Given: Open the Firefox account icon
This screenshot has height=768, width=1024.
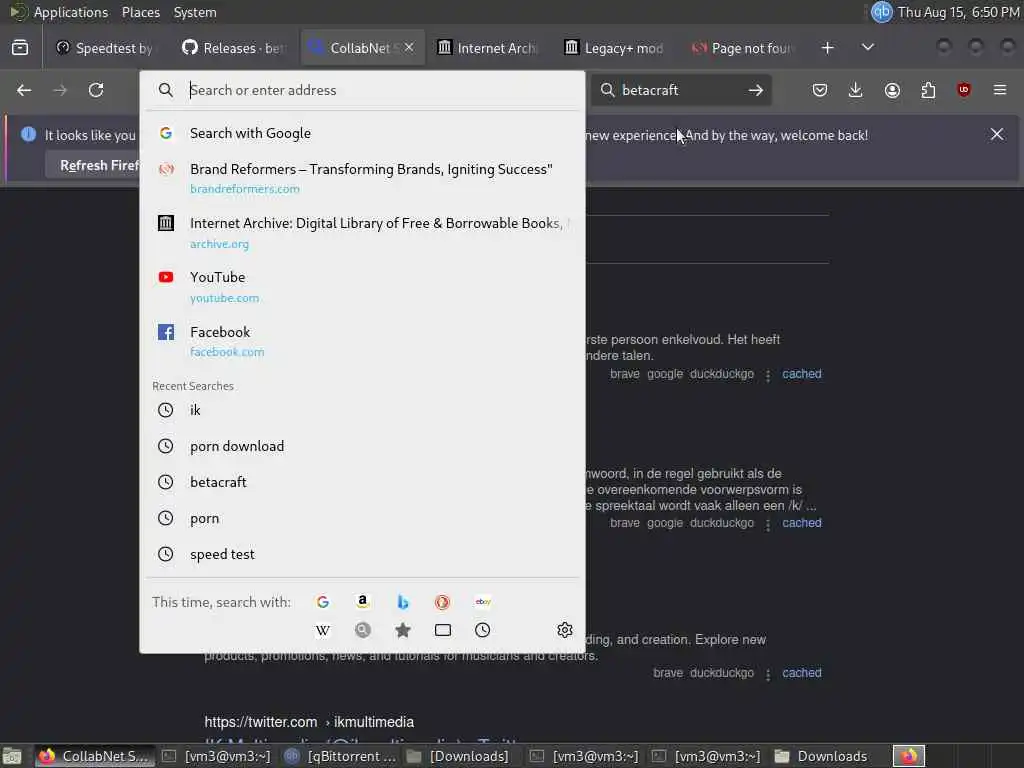Looking at the screenshot, I should (892, 90).
